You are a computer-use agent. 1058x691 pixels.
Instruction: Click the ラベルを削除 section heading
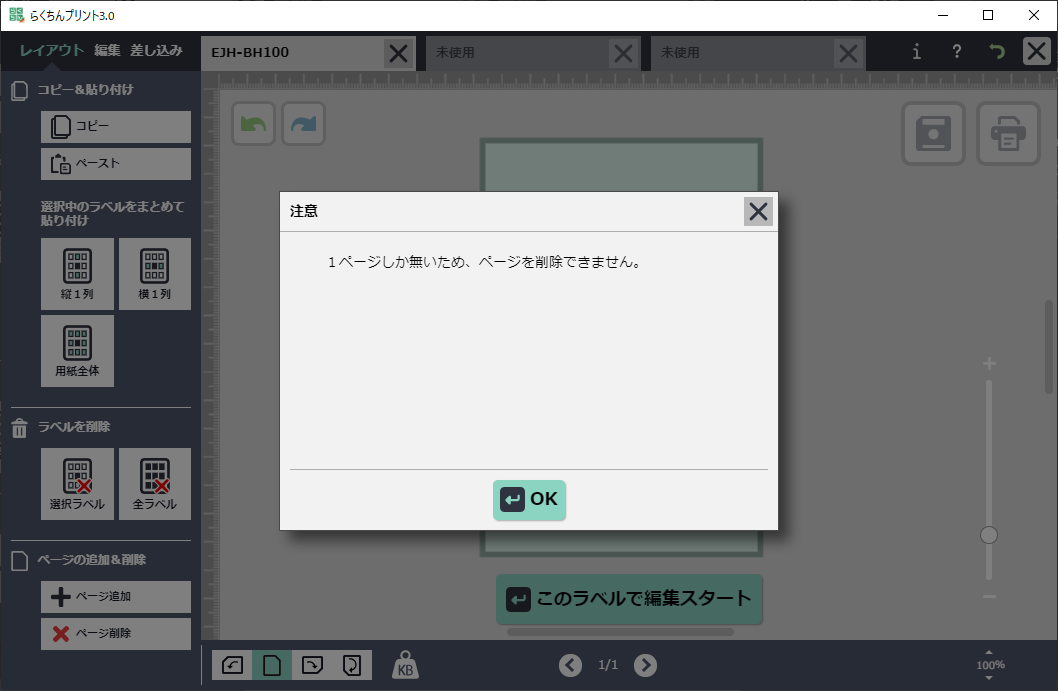coord(74,426)
